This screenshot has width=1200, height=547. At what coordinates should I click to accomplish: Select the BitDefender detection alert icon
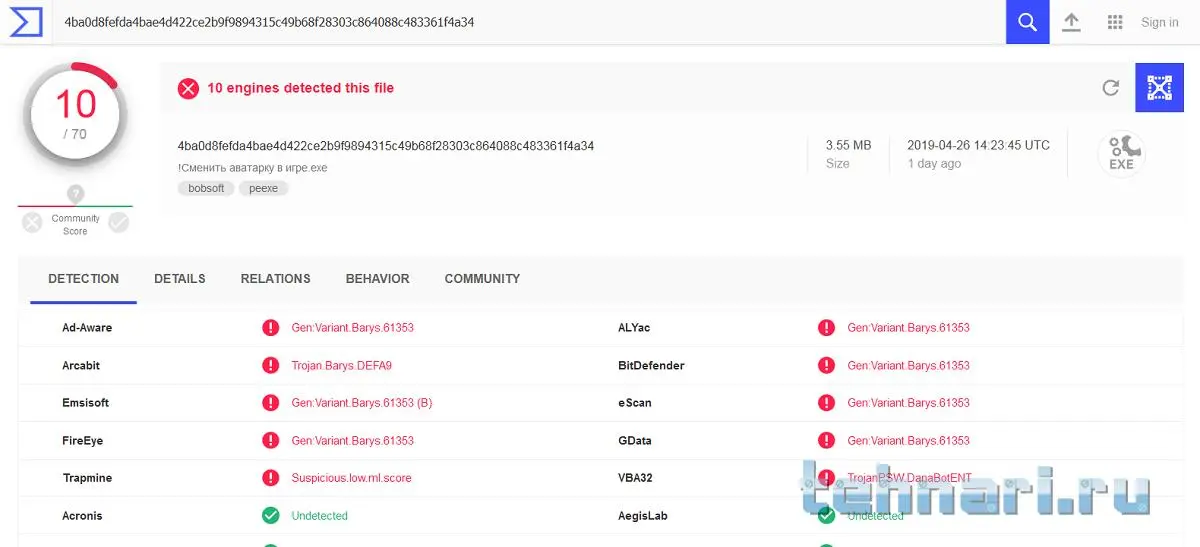(826, 365)
